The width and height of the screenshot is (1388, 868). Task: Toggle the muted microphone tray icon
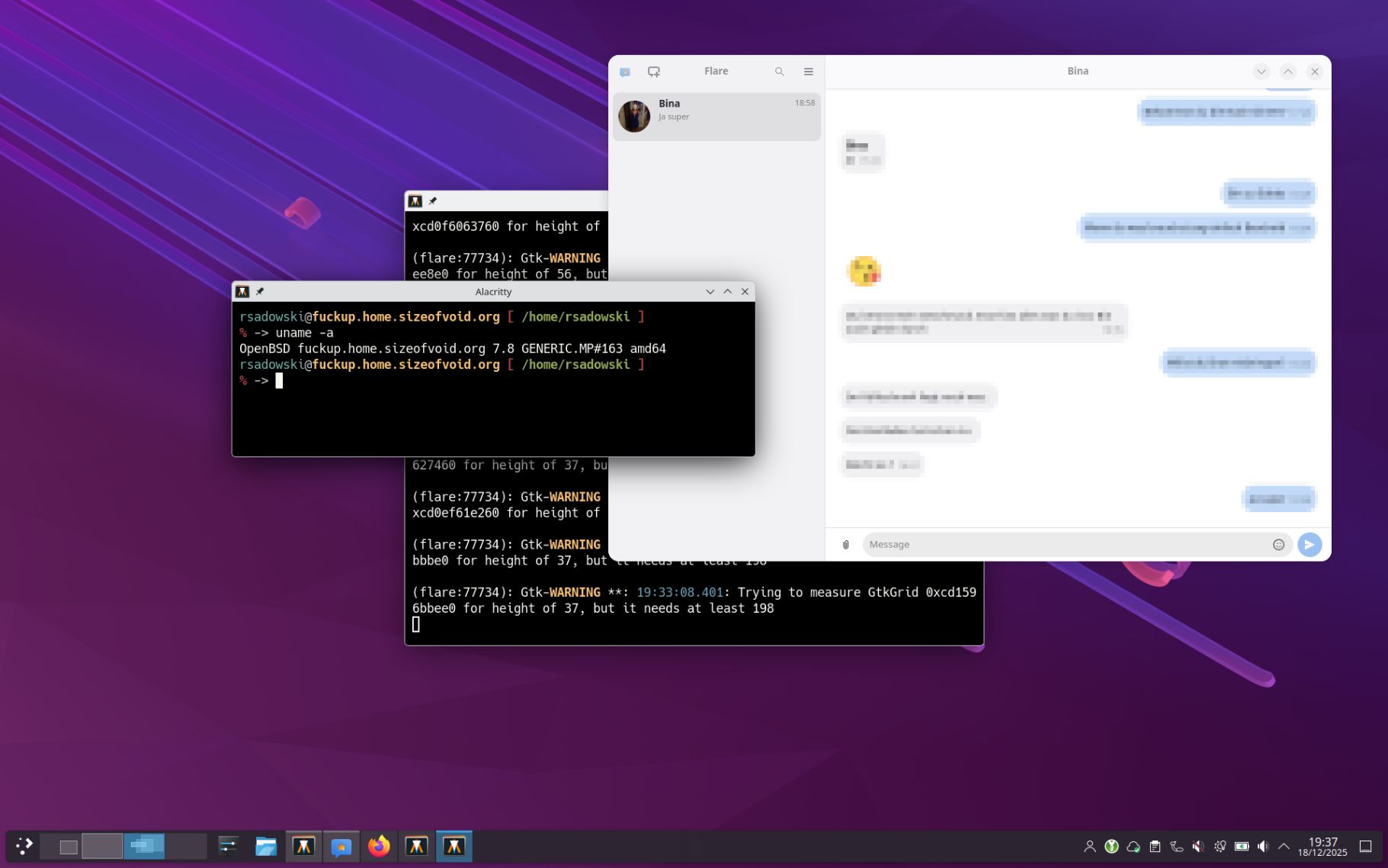pos(1198,847)
